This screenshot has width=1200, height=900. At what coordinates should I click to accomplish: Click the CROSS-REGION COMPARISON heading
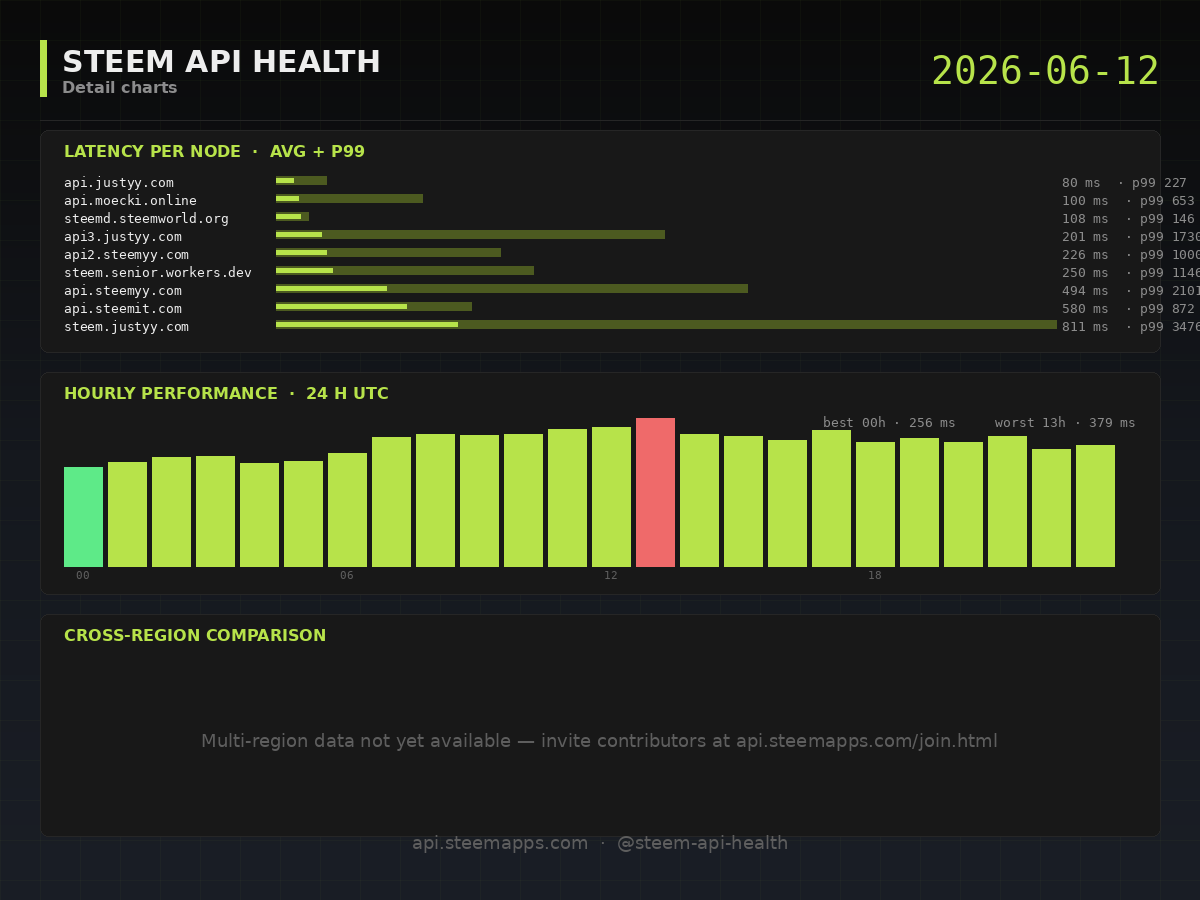[195, 636]
